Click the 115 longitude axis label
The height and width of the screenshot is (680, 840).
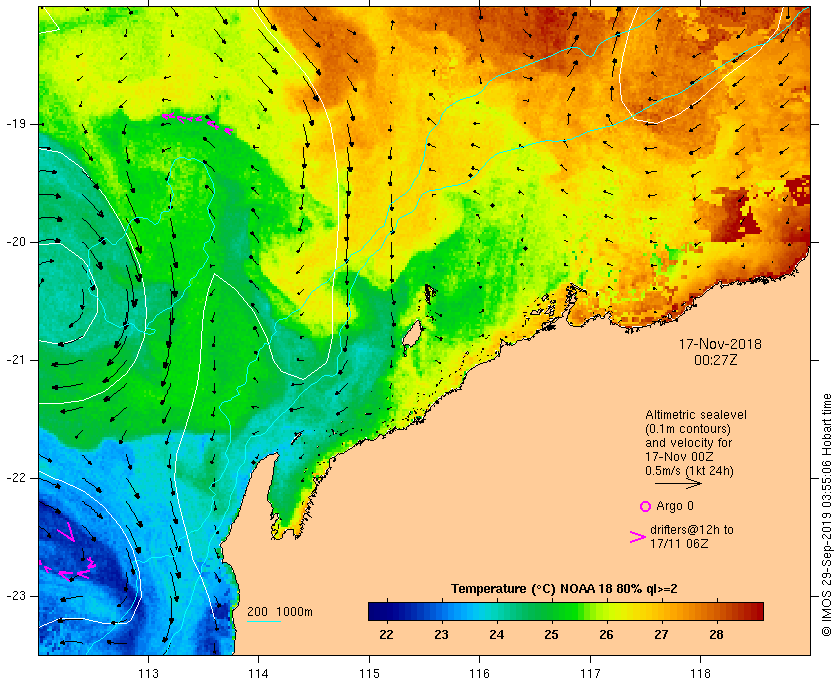tap(369, 674)
